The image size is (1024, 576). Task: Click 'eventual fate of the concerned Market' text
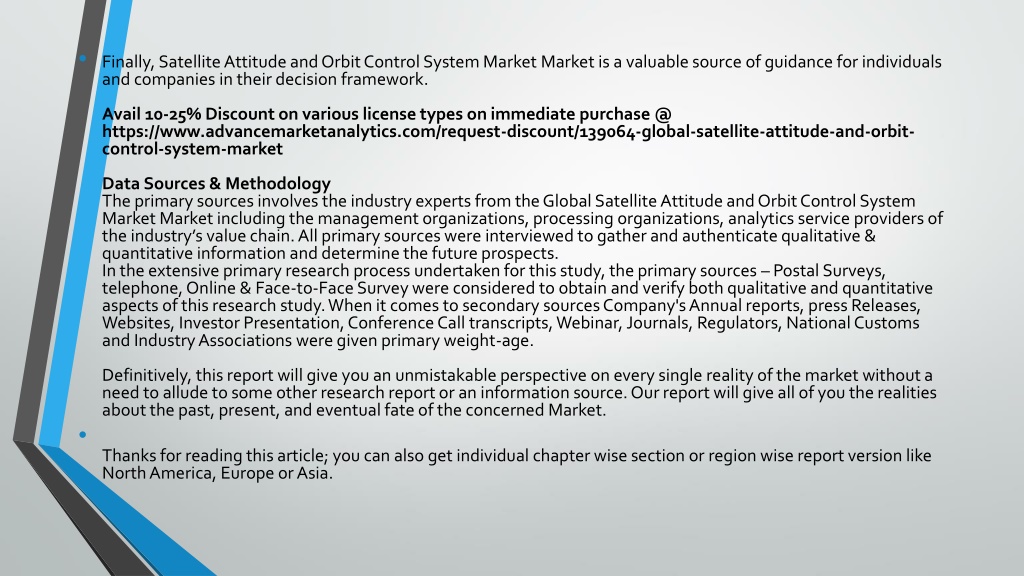coord(460,410)
